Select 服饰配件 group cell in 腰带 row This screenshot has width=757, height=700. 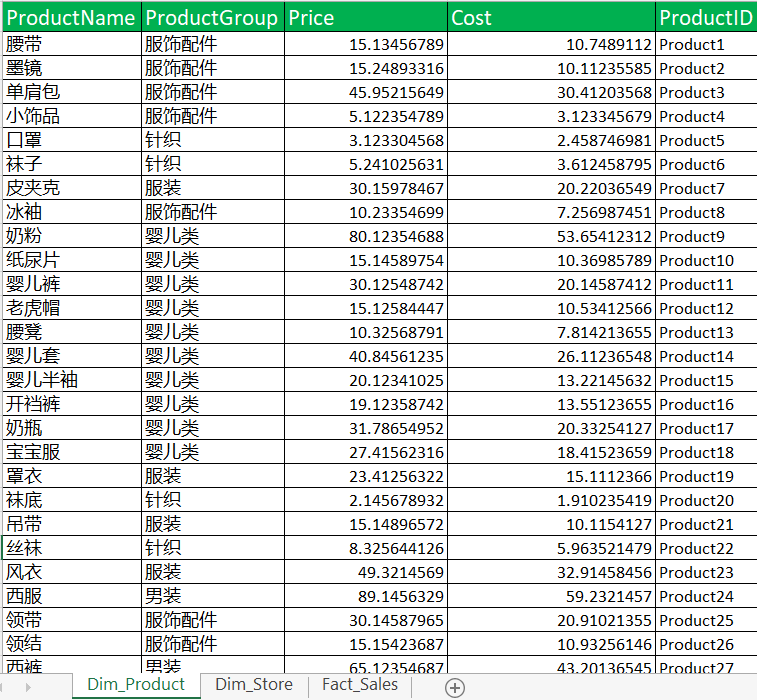212,44
